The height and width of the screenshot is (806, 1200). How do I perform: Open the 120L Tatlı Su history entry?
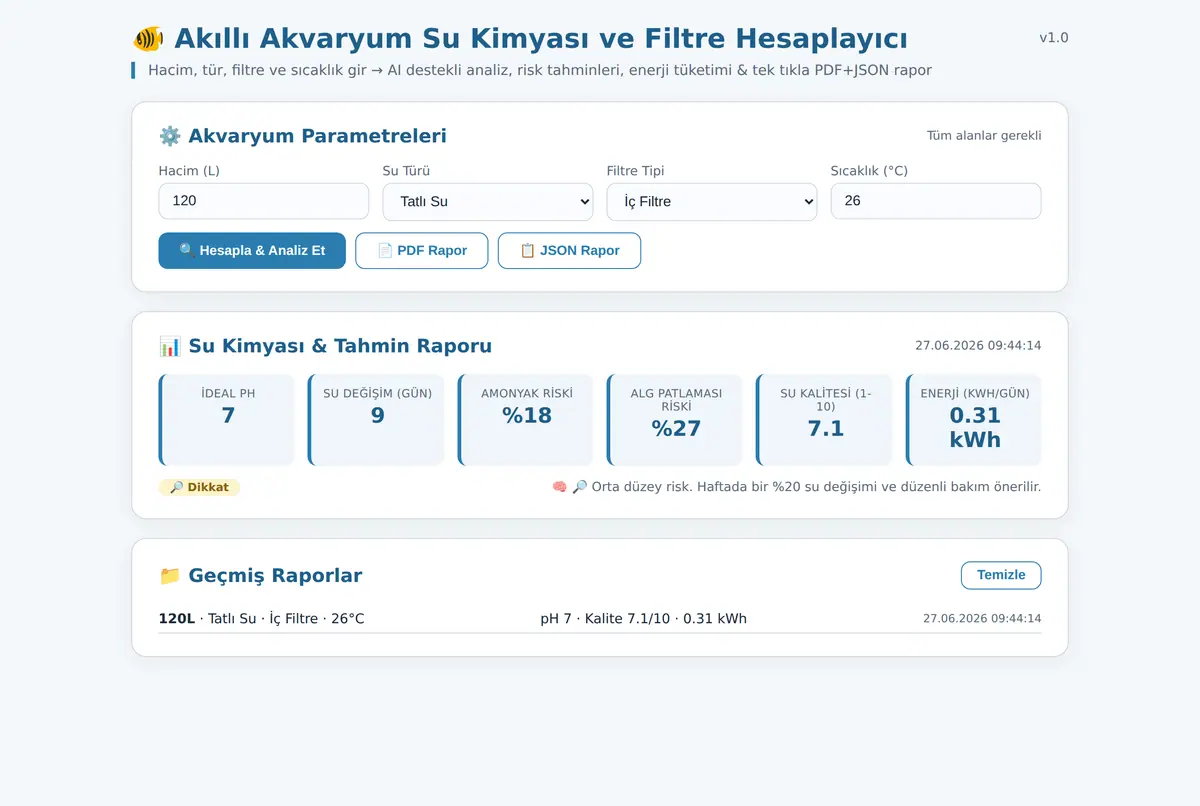click(600, 619)
